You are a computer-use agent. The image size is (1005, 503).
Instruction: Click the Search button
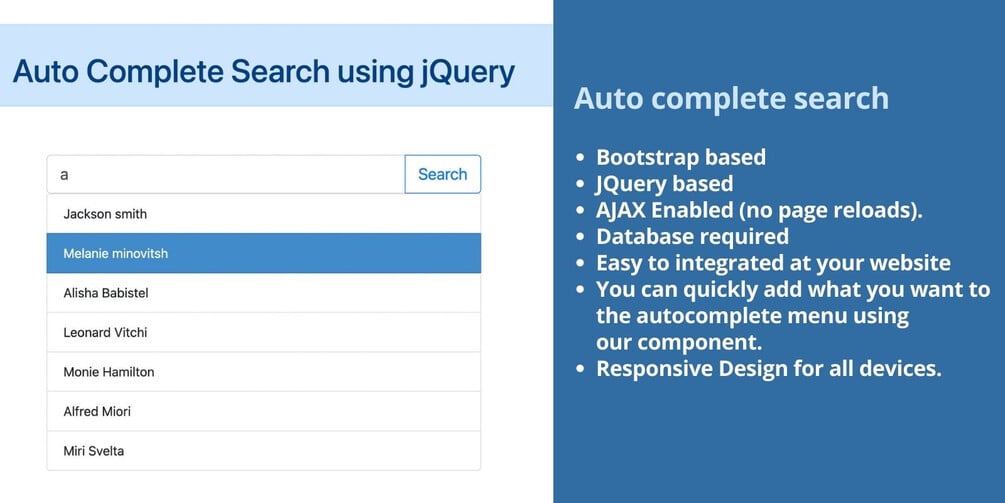coord(442,174)
